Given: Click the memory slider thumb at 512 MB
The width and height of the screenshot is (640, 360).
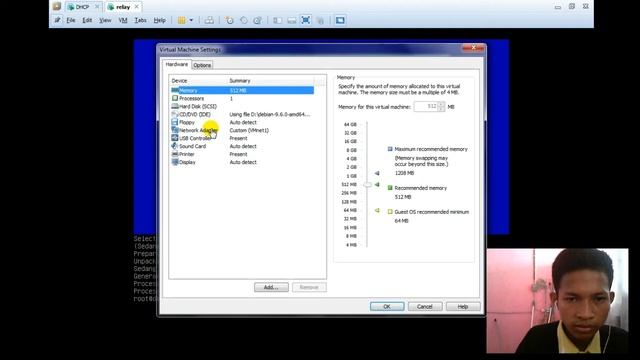Looking at the screenshot, I should click(x=367, y=185).
